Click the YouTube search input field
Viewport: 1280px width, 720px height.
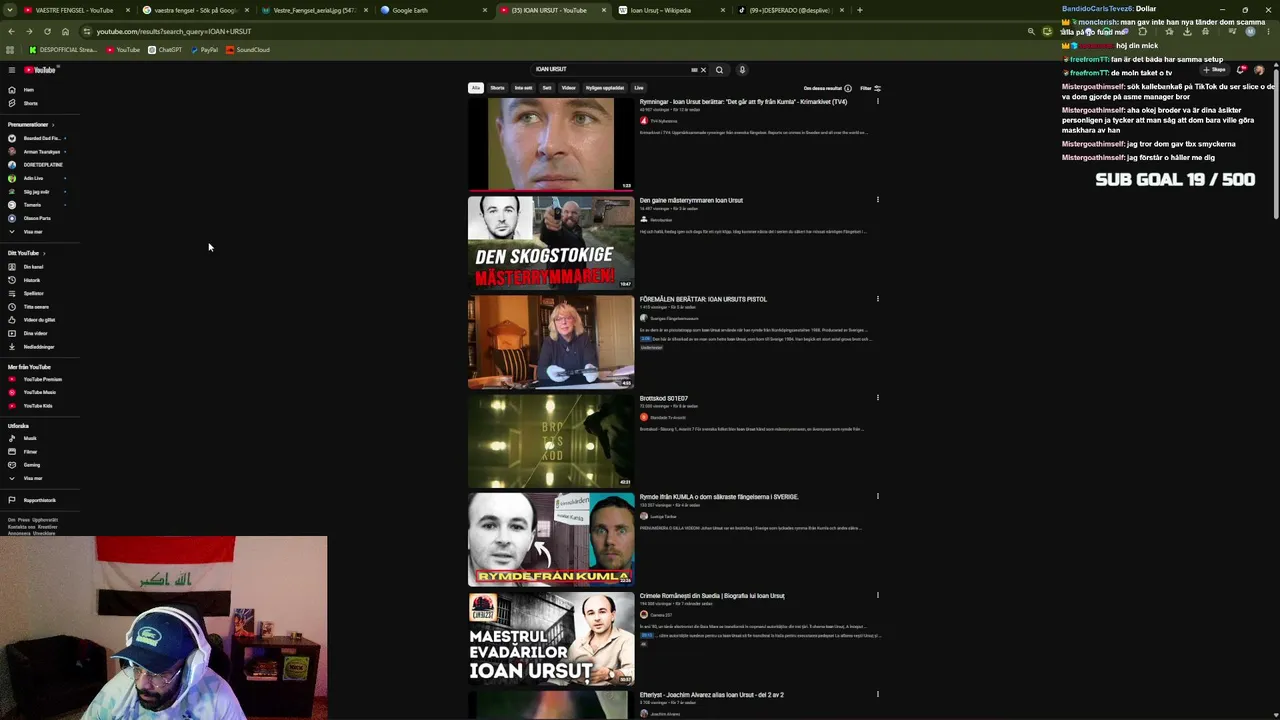point(612,70)
